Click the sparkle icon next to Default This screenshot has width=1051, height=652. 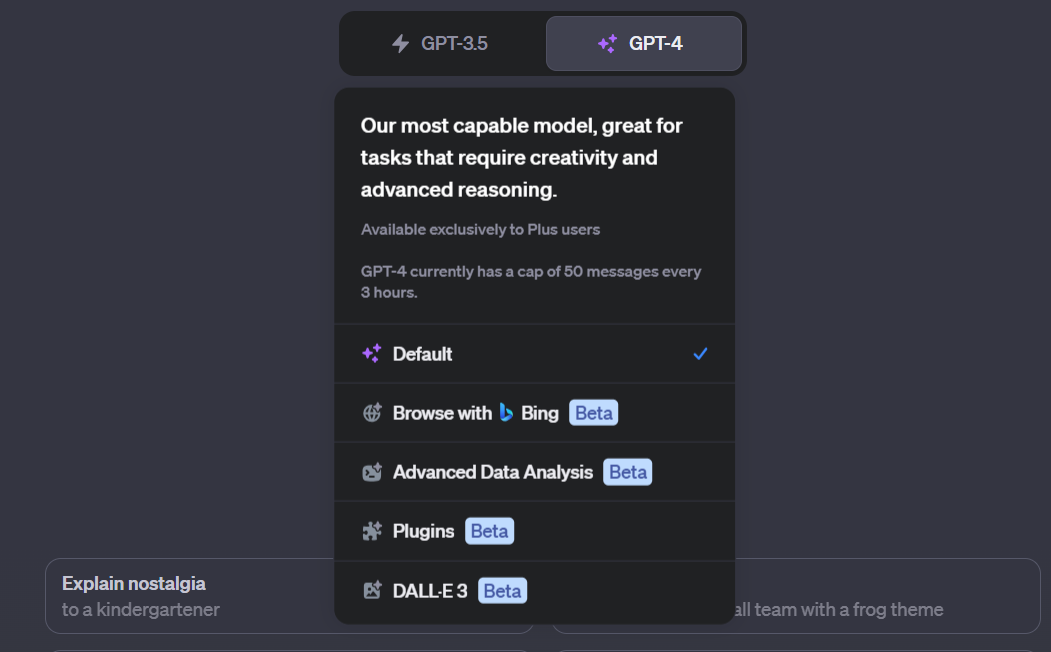pos(372,353)
